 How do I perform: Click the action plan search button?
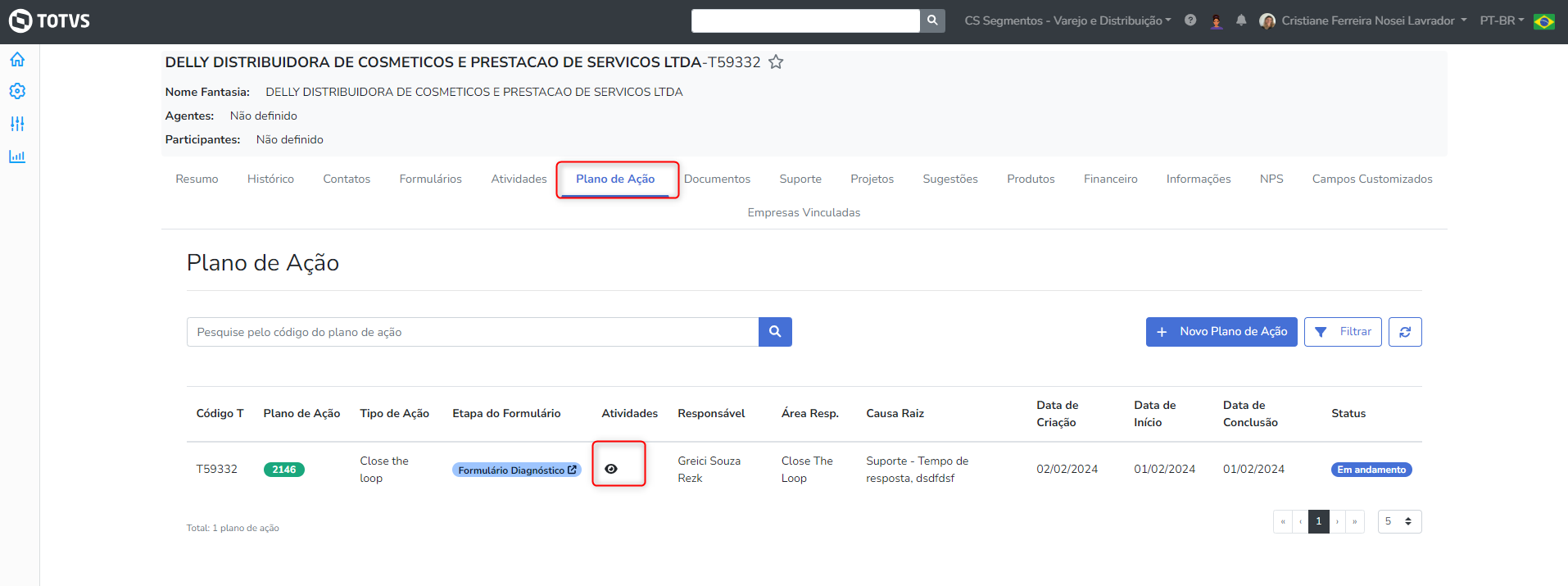tap(775, 332)
